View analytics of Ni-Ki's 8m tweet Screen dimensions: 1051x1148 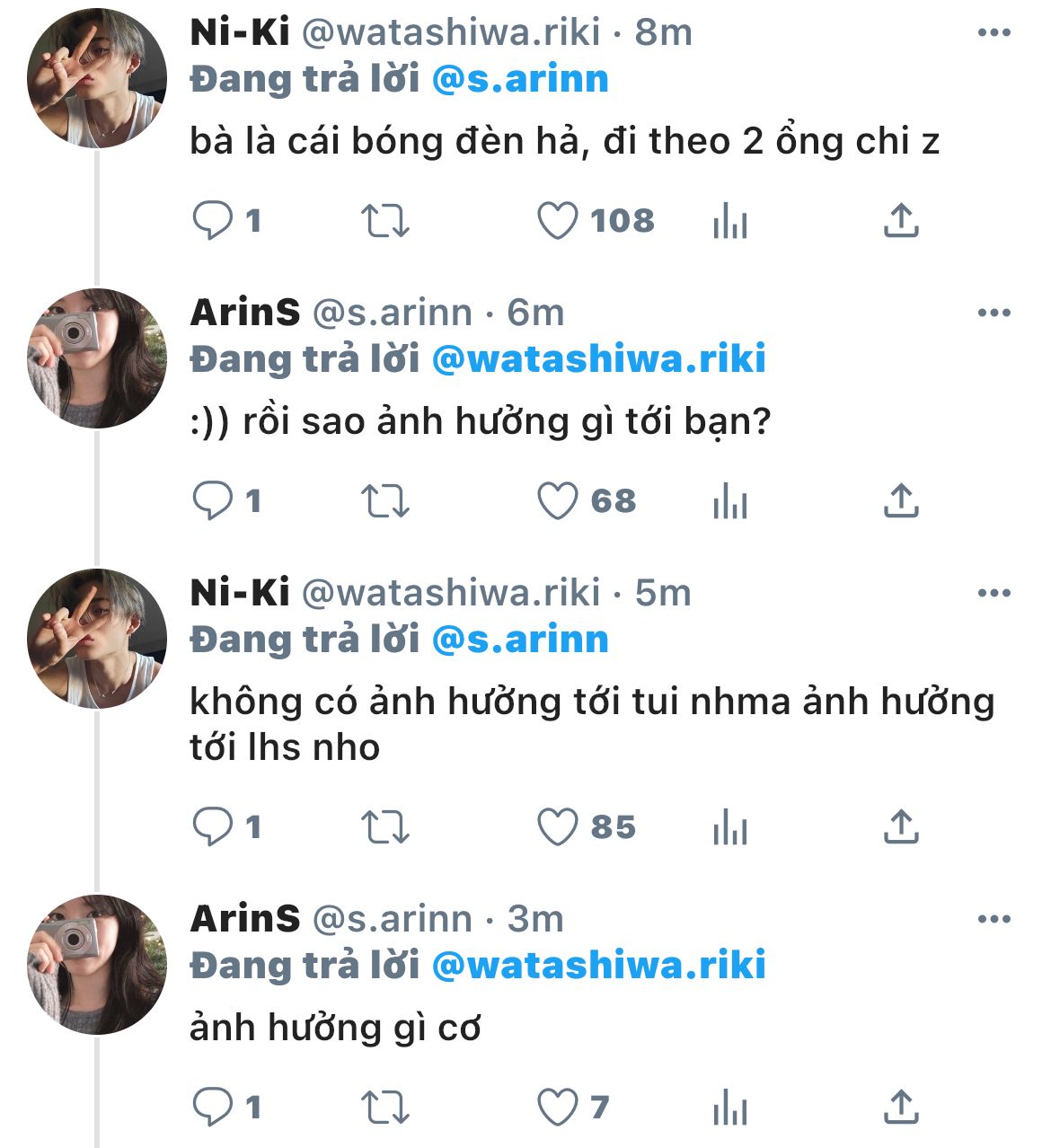(x=729, y=221)
